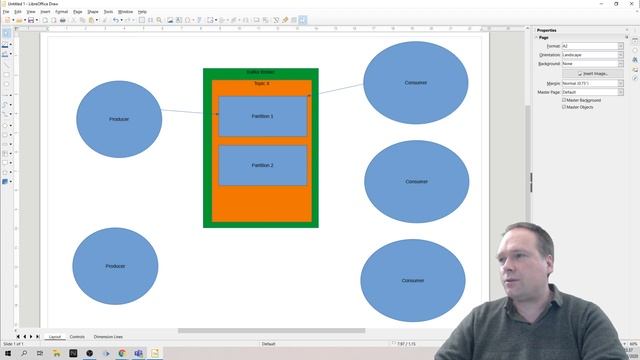Open the Insert menu
640x360 pixels.
45,12
